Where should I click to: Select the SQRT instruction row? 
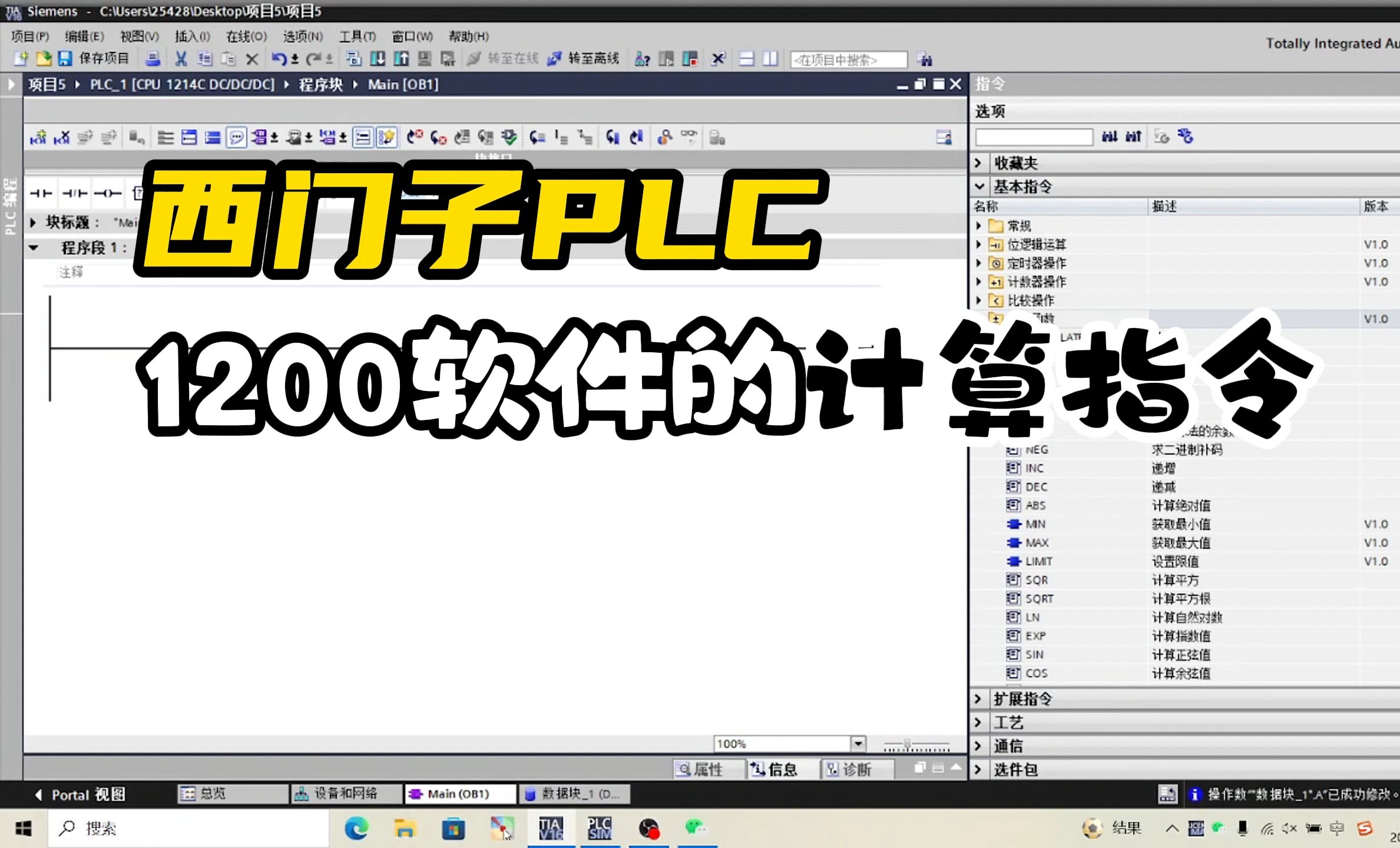pyautogui.click(x=1184, y=599)
